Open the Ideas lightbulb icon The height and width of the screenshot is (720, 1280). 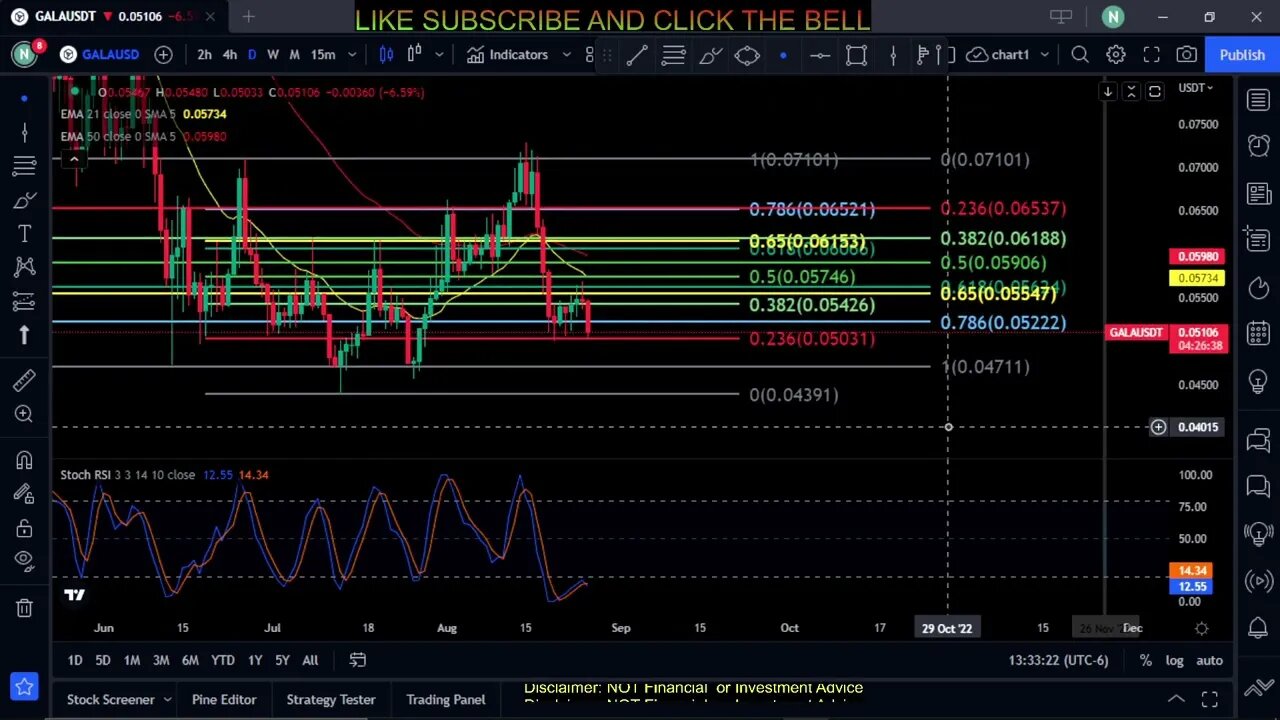pos(1258,382)
